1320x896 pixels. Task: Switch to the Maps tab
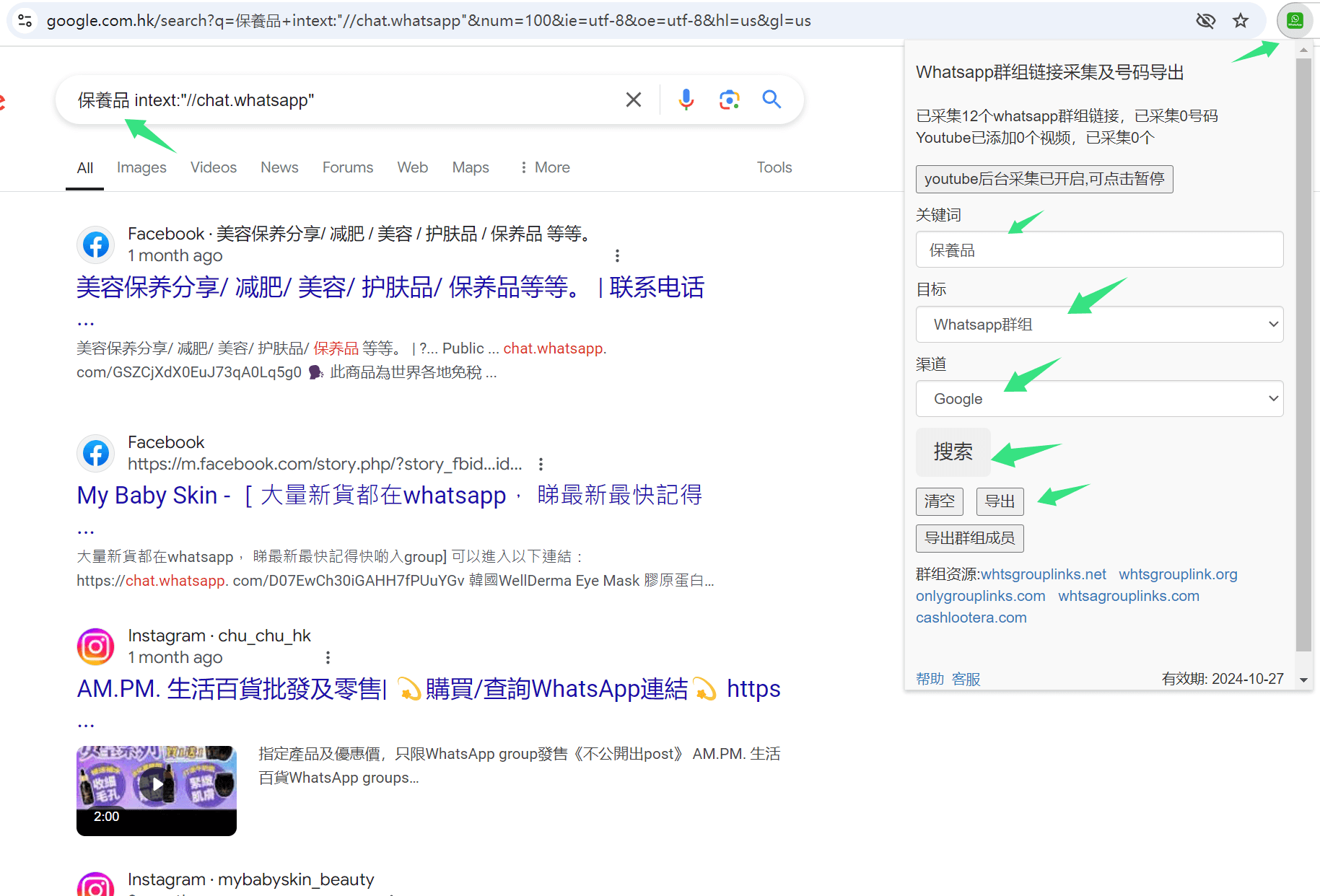tap(471, 167)
